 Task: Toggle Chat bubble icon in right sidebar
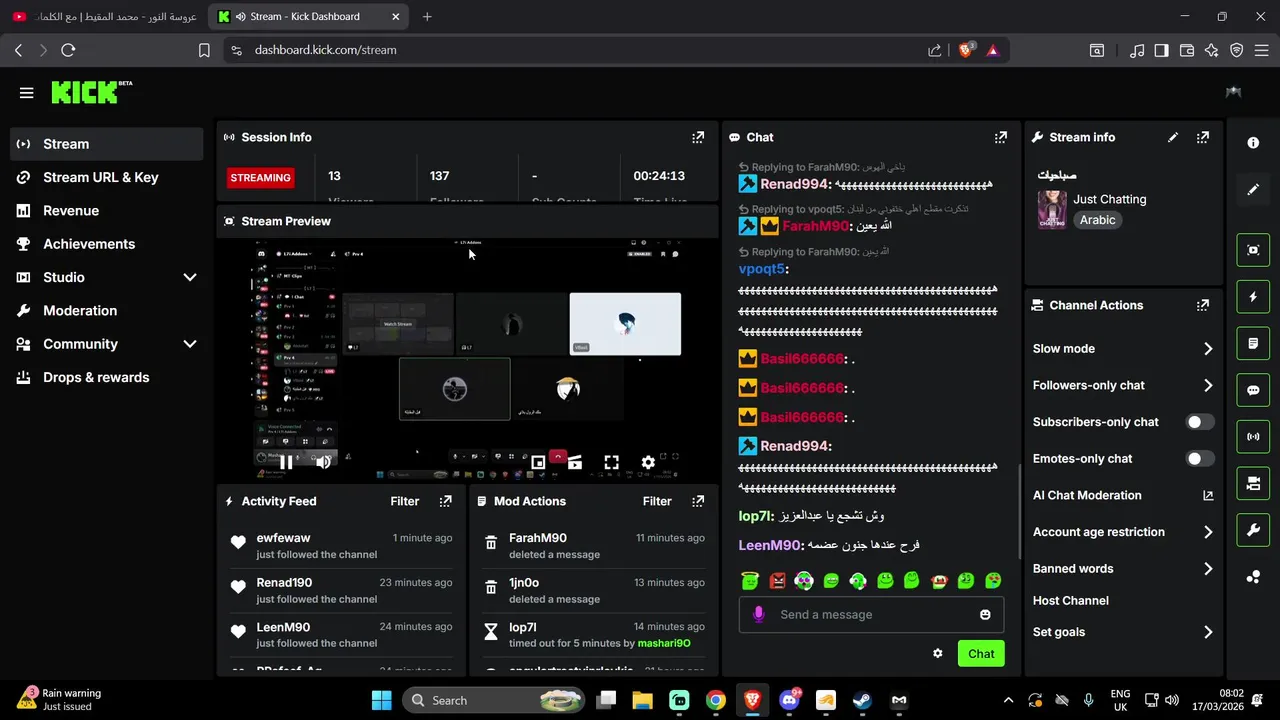click(1253, 390)
